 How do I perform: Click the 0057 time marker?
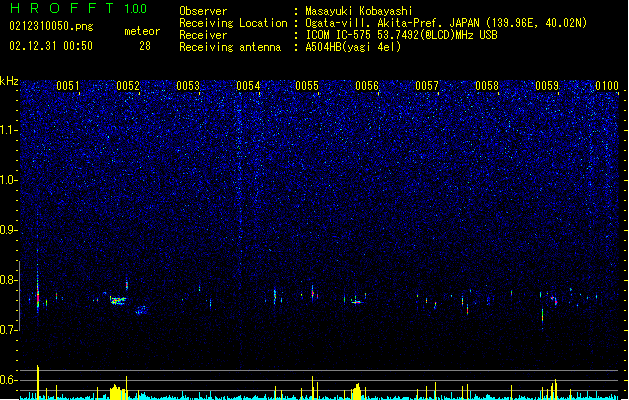[x=427, y=86]
